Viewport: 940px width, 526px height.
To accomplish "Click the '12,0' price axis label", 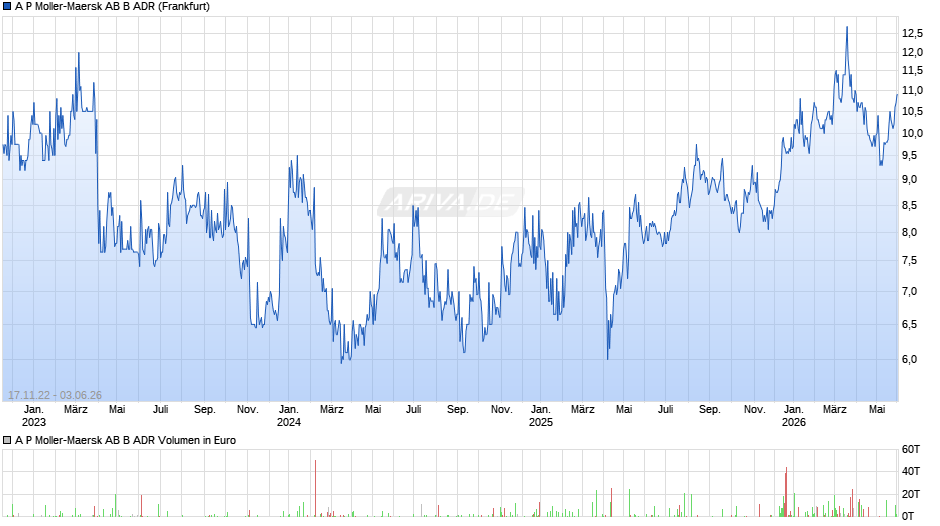I will coord(912,52).
